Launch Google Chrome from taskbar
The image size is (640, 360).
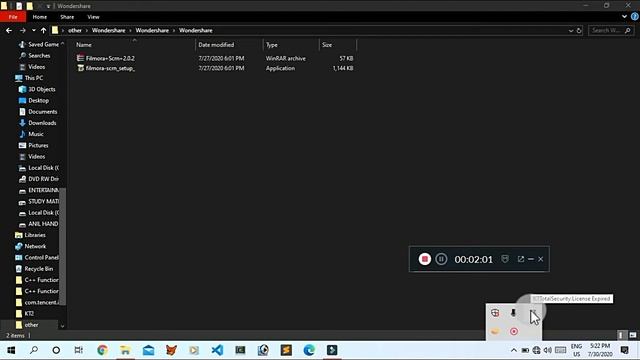(x=102, y=350)
